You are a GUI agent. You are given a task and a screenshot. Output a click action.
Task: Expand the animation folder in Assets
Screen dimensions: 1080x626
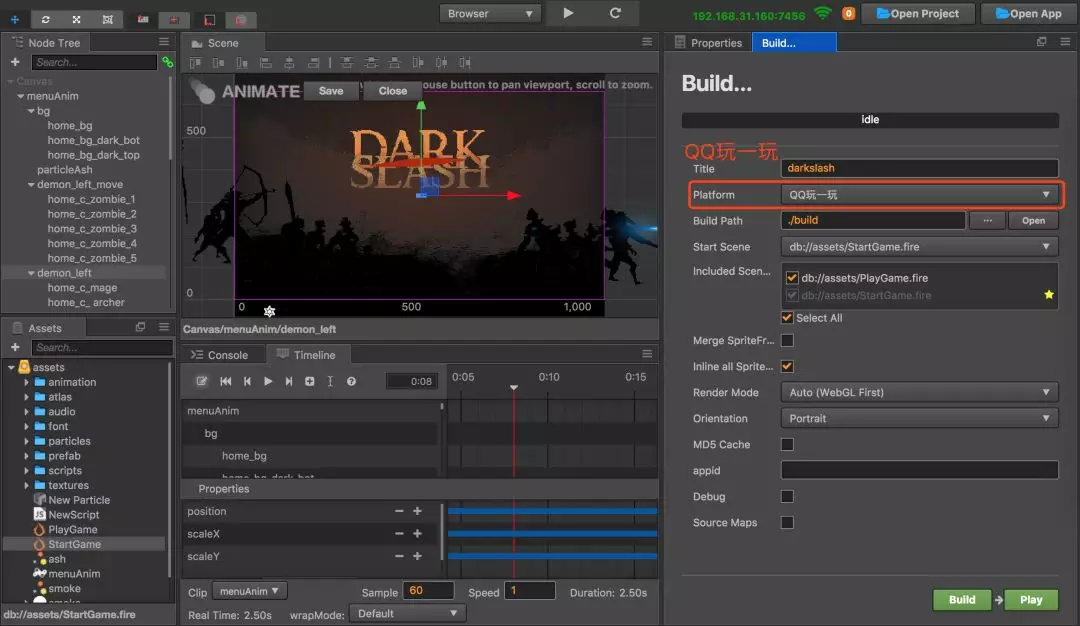[27, 382]
